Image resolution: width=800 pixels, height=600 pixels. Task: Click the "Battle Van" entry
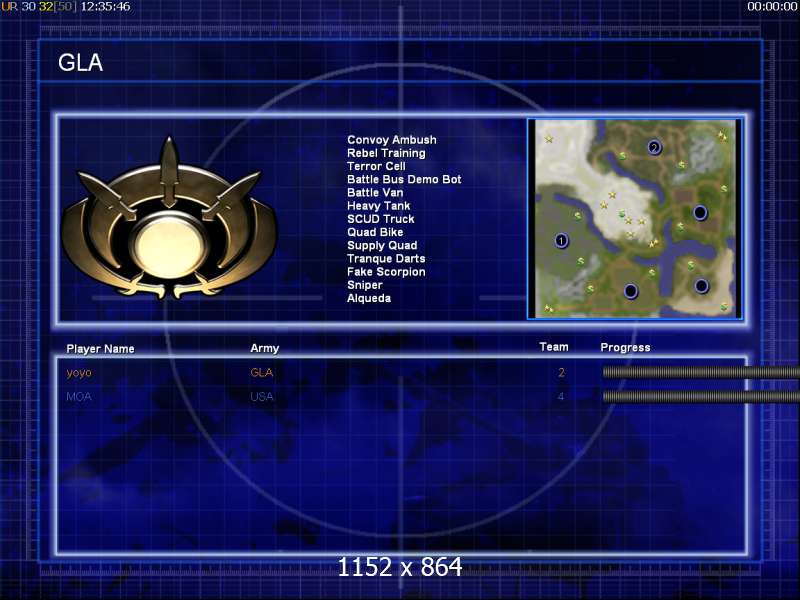[x=375, y=193]
